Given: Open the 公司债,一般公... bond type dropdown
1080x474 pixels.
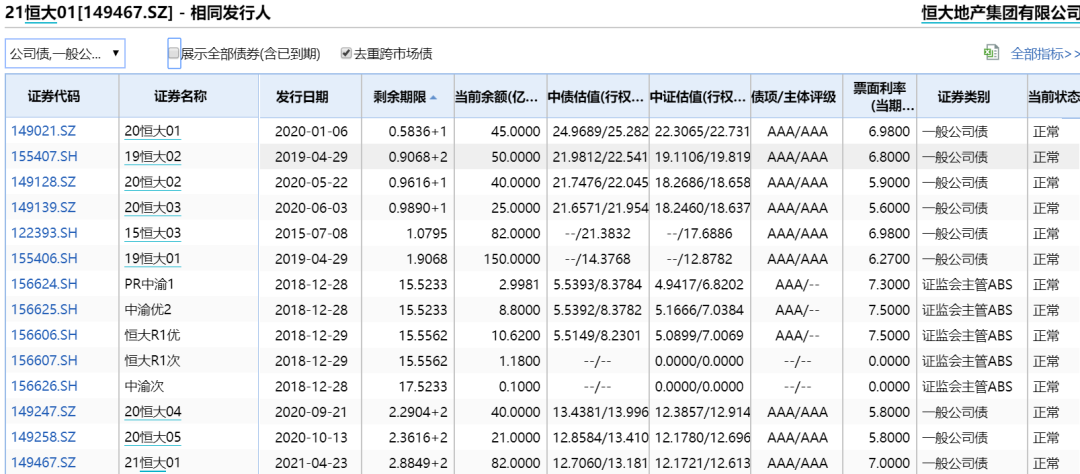Looking at the screenshot, I should pyautogui.click(x=65, y=53).
